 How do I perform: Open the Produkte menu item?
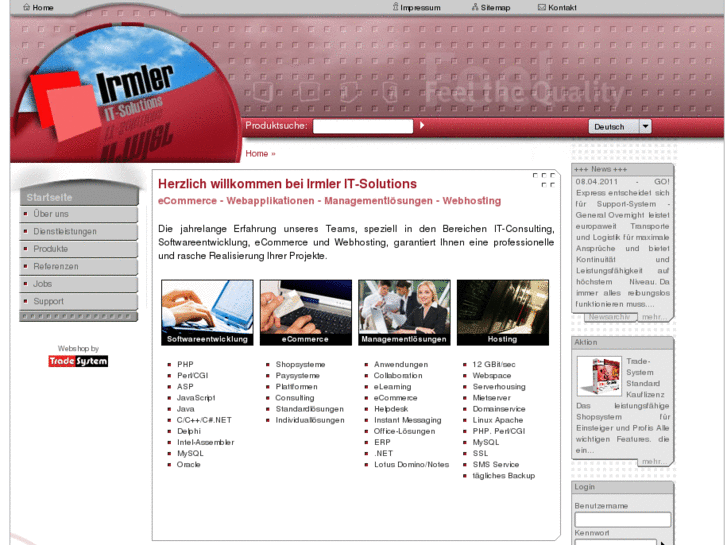pyautogui.click(x=79, y=249)
